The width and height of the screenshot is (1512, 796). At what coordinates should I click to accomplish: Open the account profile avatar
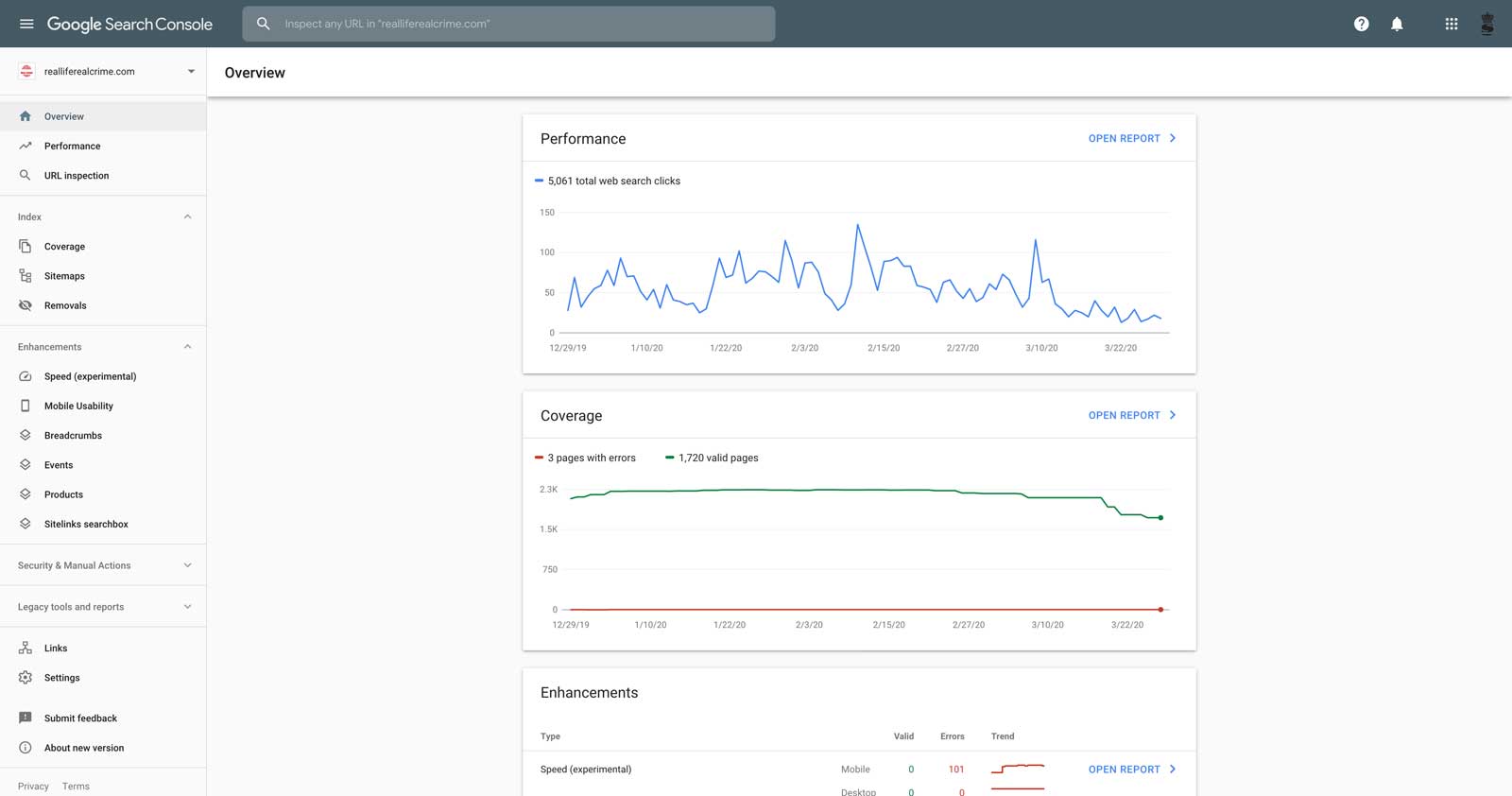[x=1487, y=24]
